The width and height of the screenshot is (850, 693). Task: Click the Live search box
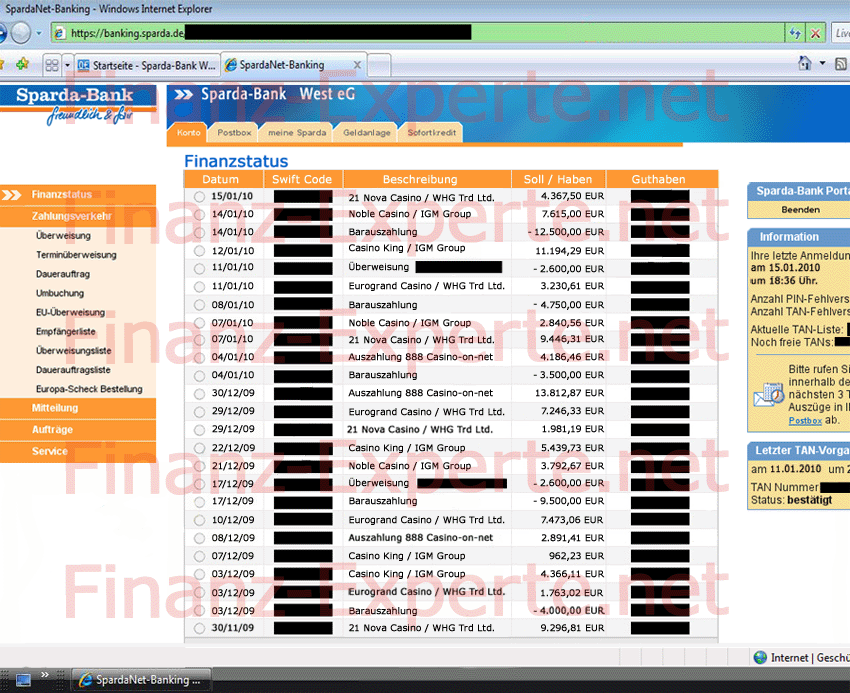(x=841, y=33)
